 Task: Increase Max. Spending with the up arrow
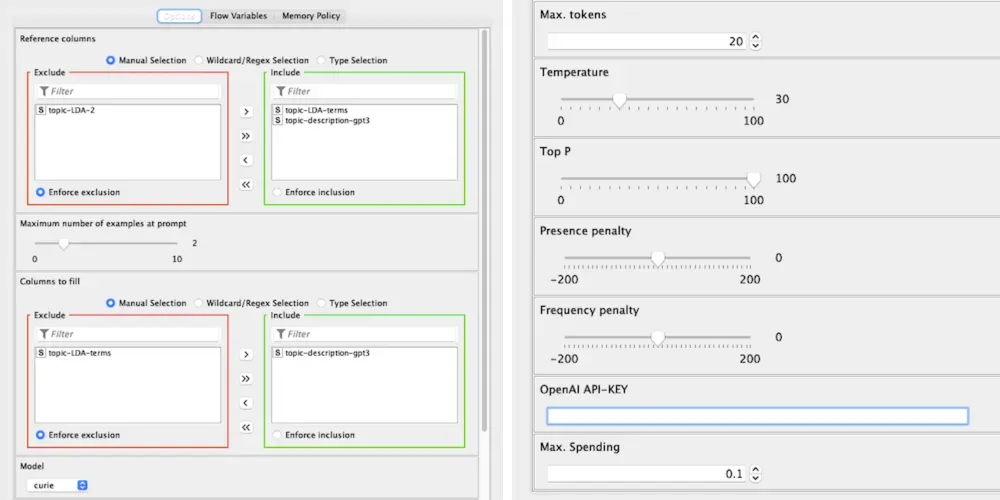click(756, 470)
